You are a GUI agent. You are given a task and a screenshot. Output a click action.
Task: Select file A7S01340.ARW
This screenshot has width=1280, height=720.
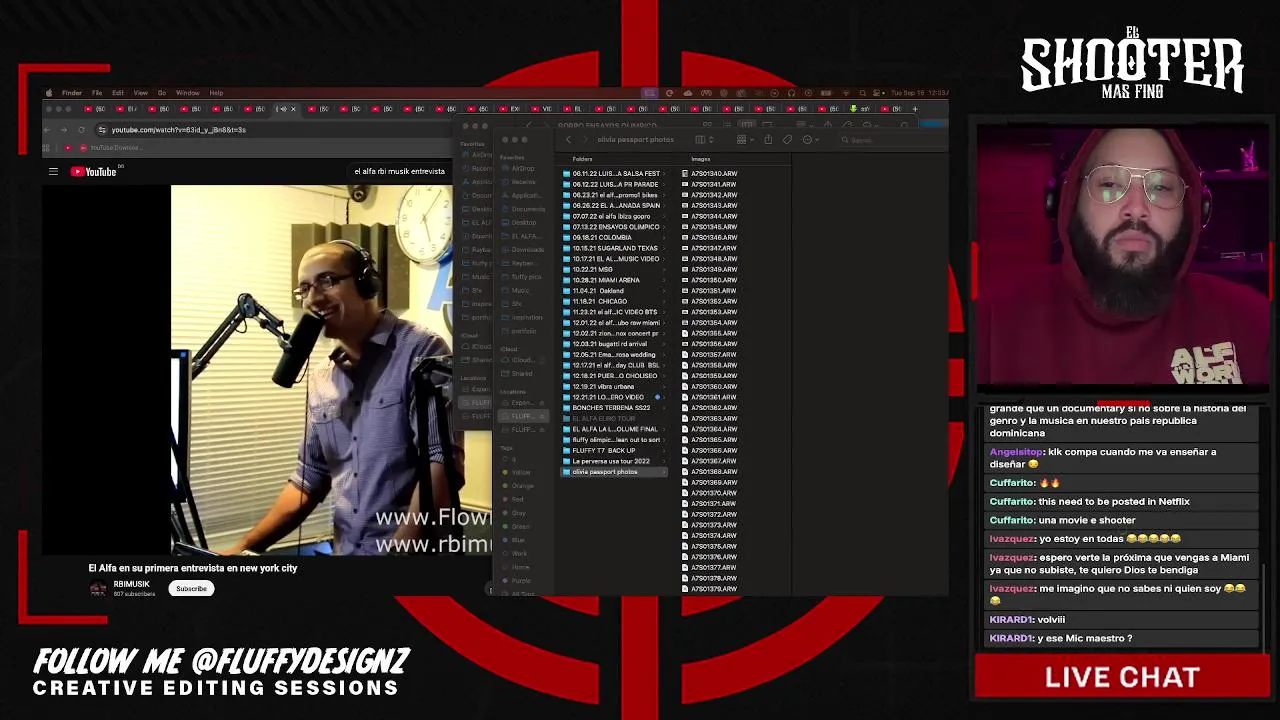pos(713,173)
